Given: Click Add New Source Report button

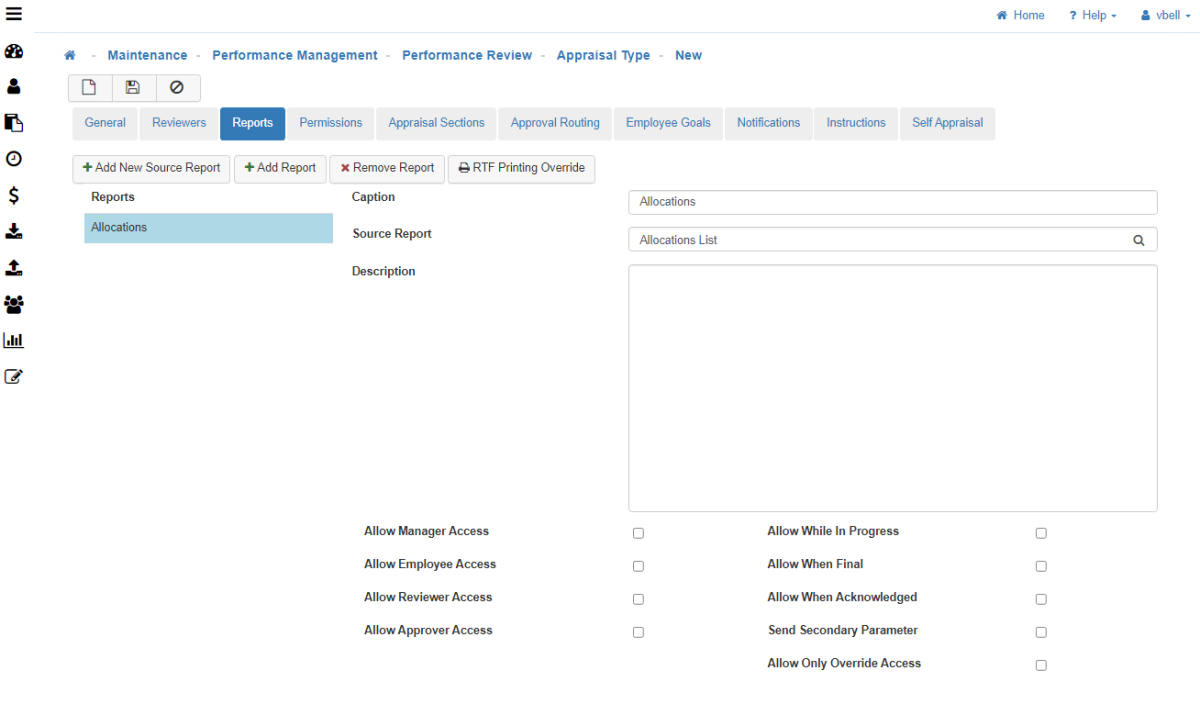Looking at the screenshot, I should pos(151,168).
